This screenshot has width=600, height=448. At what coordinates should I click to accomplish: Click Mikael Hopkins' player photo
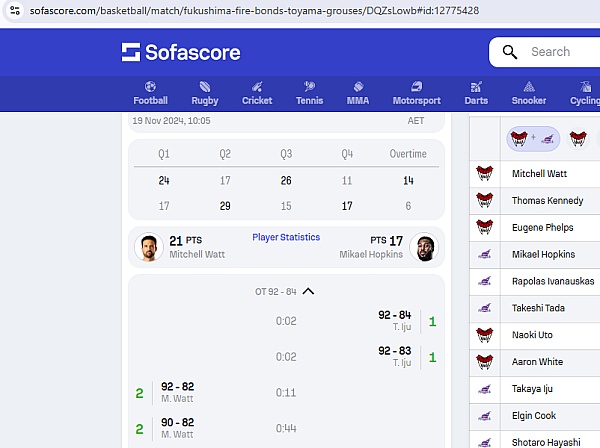[x=424, y=247]
